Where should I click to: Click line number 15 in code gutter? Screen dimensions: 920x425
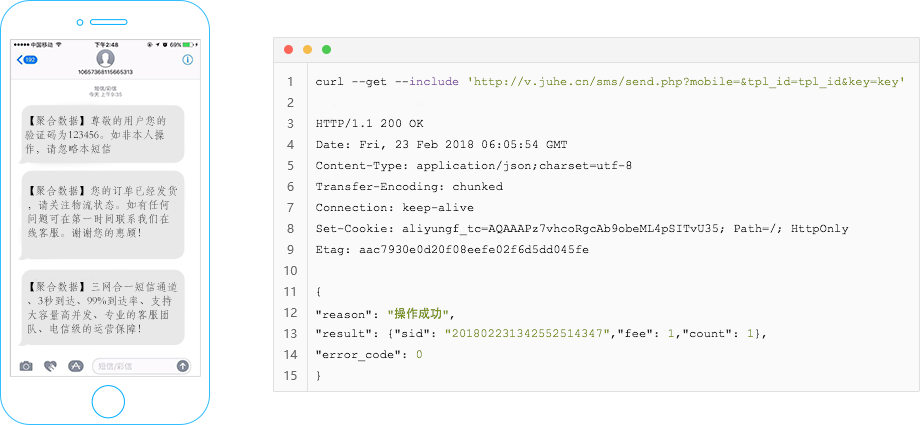[x=290, y=376]
